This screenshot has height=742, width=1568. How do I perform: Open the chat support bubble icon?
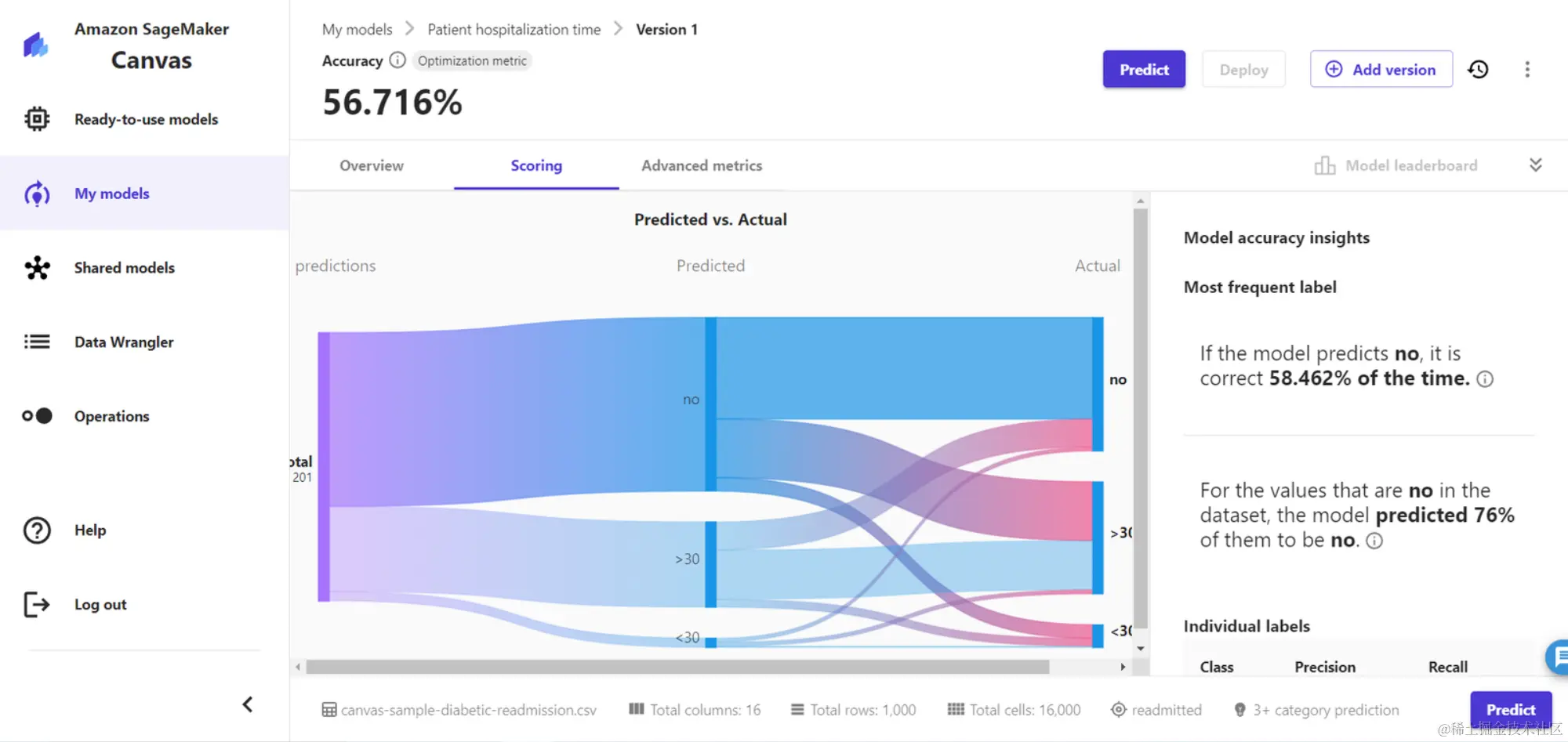pyautogui.click(x=1558, y=657)
